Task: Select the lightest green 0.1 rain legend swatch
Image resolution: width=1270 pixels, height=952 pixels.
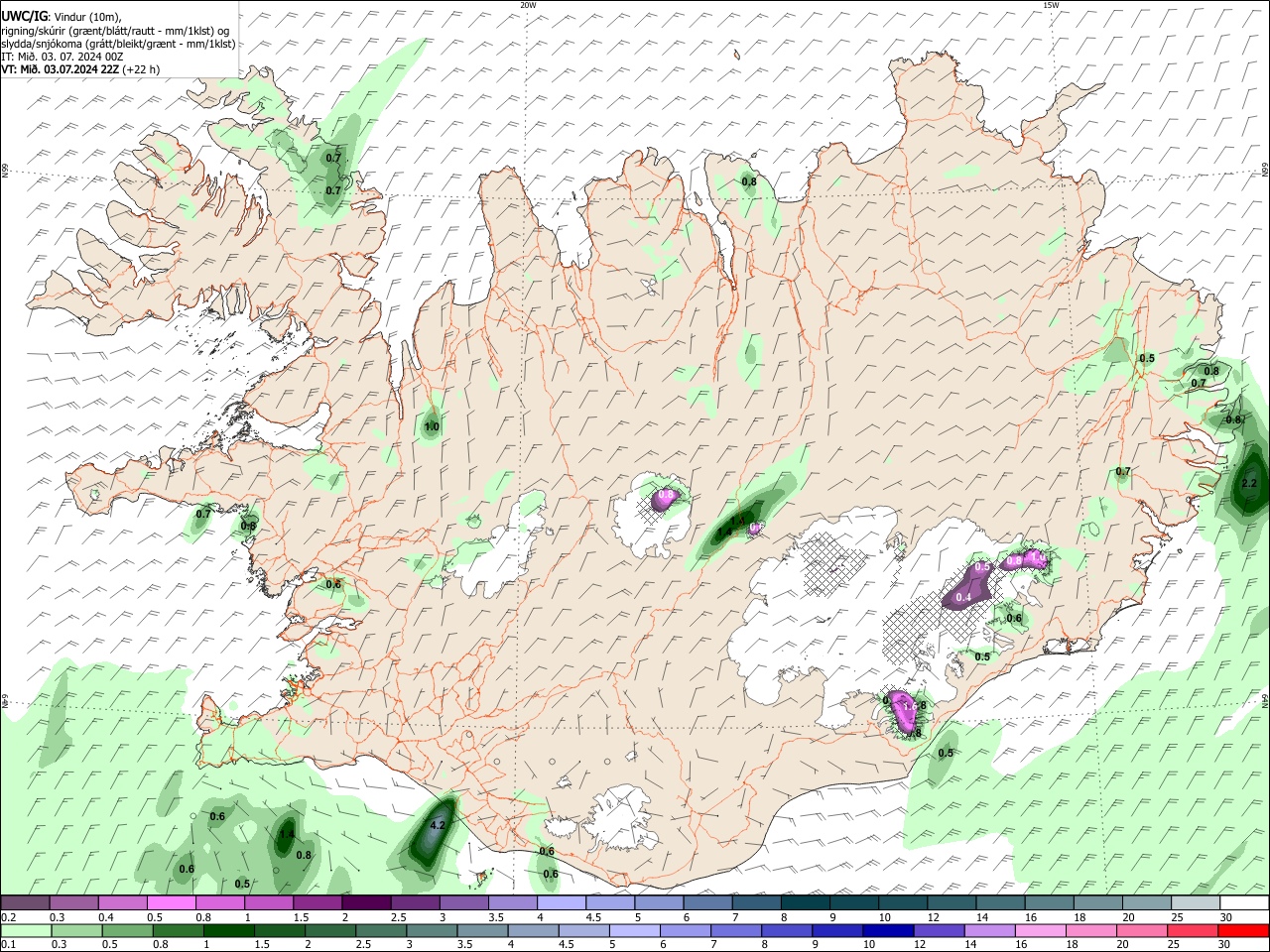Action: coord(25,930)
